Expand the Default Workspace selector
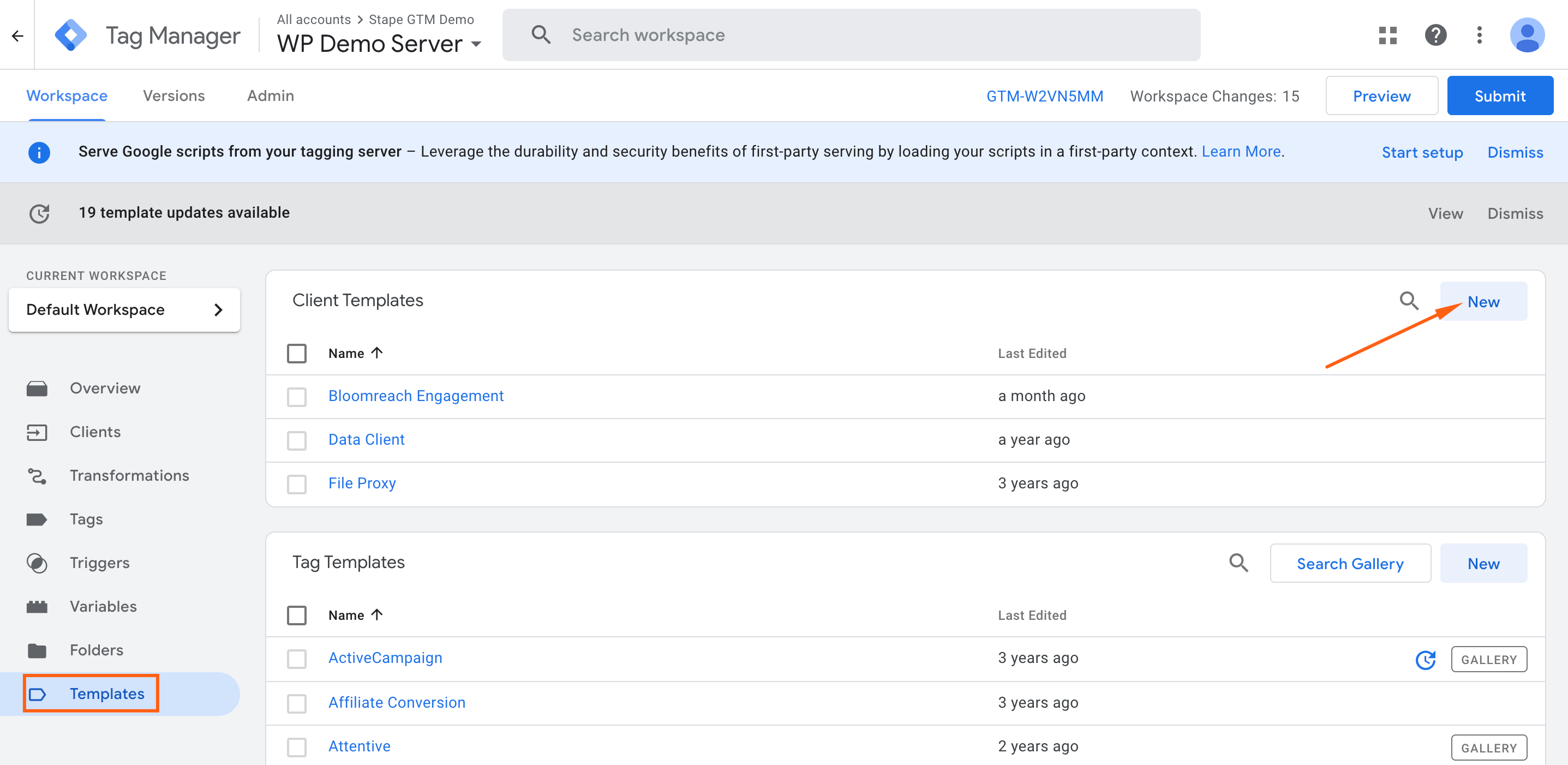This screenshot has width=1568, height=765. pos(124,310)
